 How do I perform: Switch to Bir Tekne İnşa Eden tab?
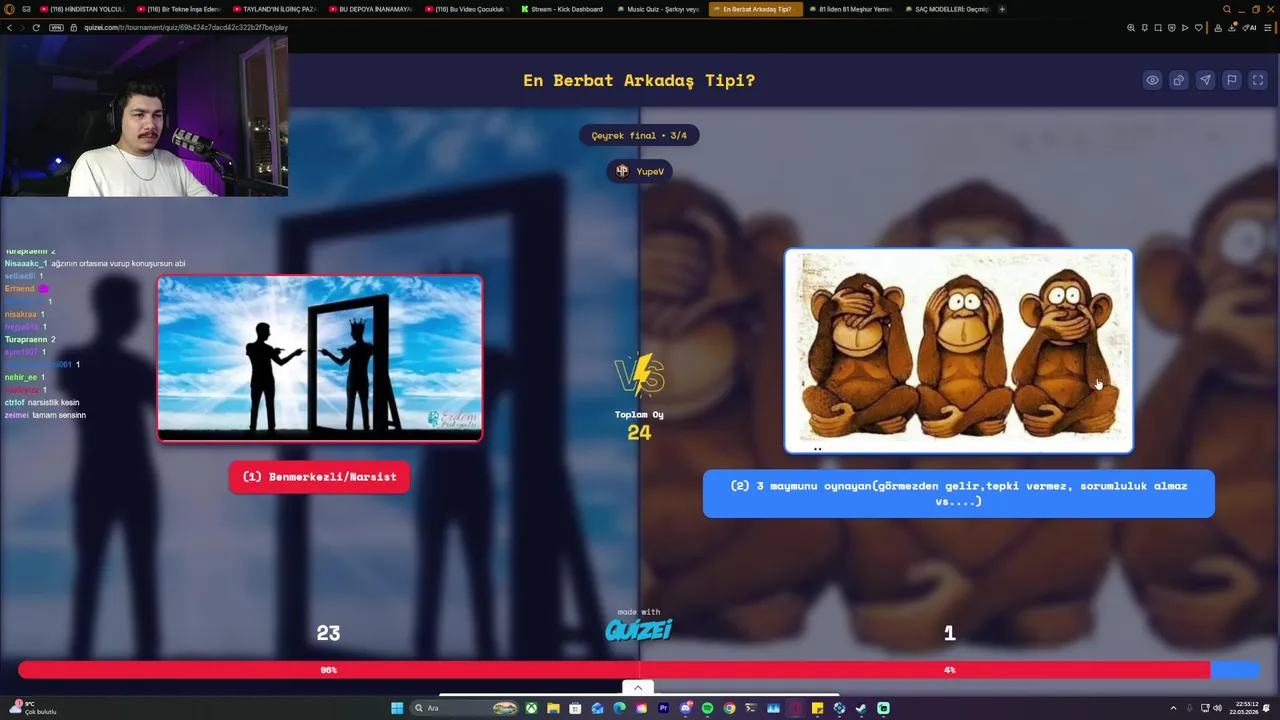[177, 9]
